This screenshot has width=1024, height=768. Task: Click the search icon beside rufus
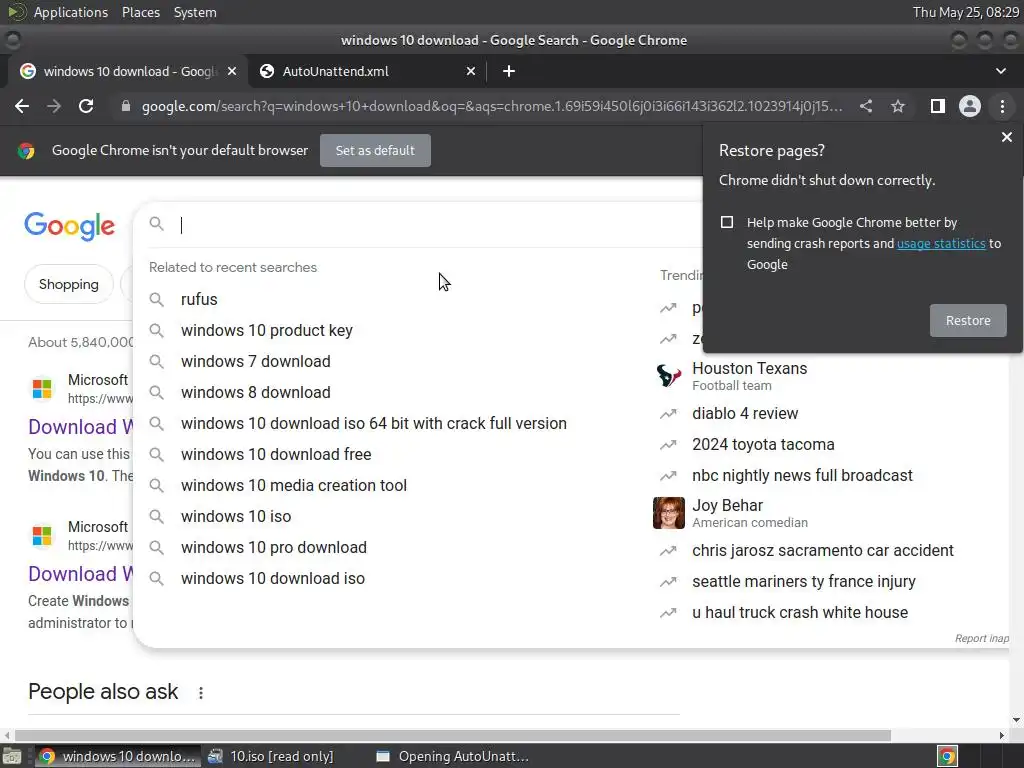(157, 300)
